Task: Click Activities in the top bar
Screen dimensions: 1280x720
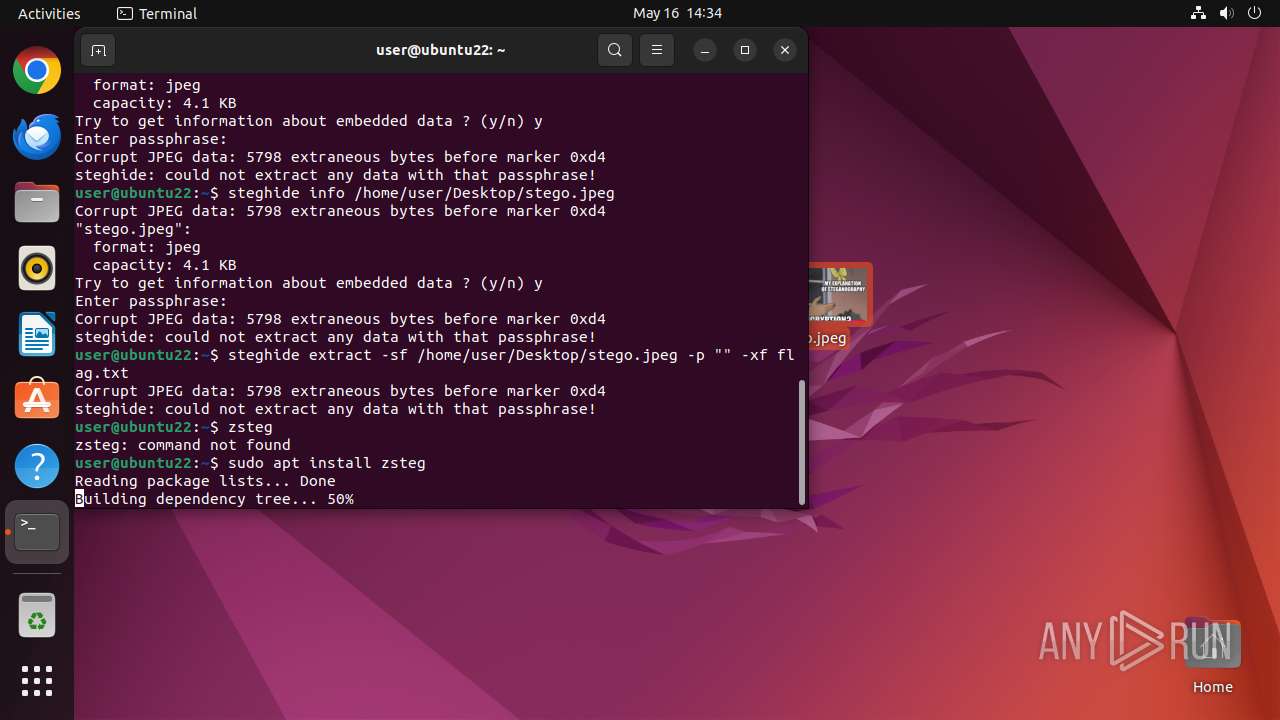Action: pos(49,13)
